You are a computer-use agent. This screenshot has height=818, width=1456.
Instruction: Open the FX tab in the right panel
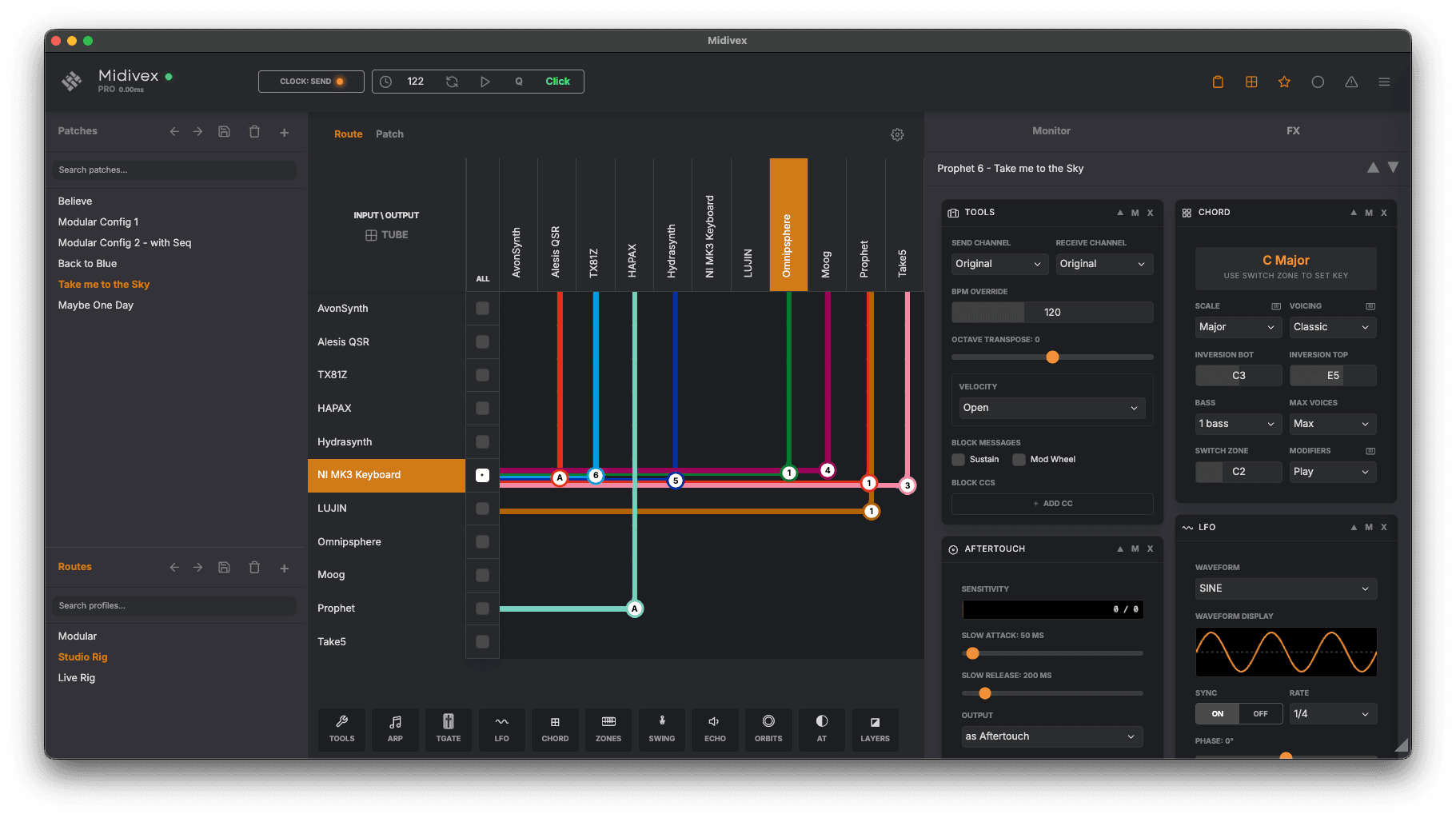click(x=1293, y=130)
